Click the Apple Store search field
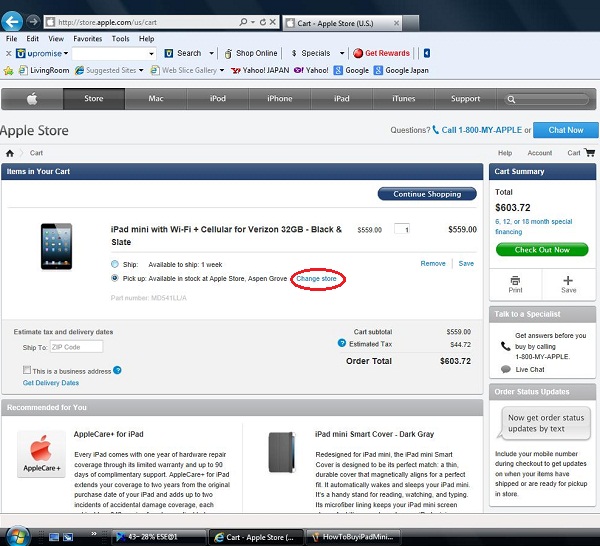 click(x=549, y=99)
